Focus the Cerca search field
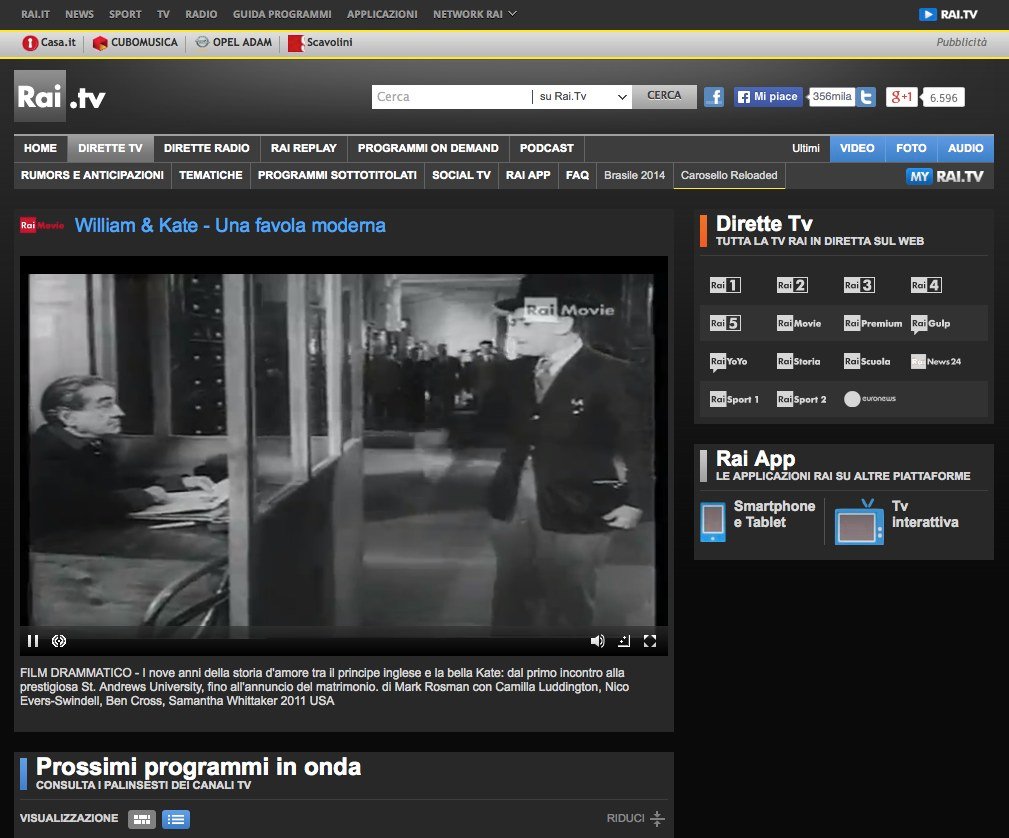The image size is (1009, 838). (452, 97)
